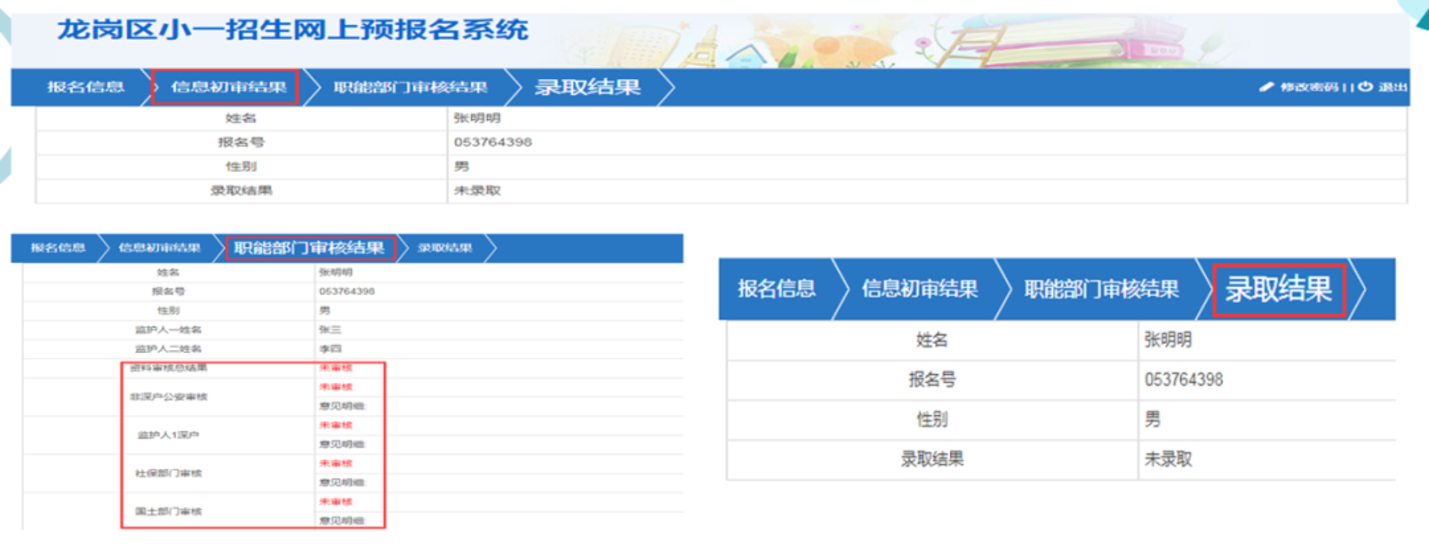Screen dimensions: 1429x559
Task: Click the power icon beside 退出
Action: (1366, 88)
